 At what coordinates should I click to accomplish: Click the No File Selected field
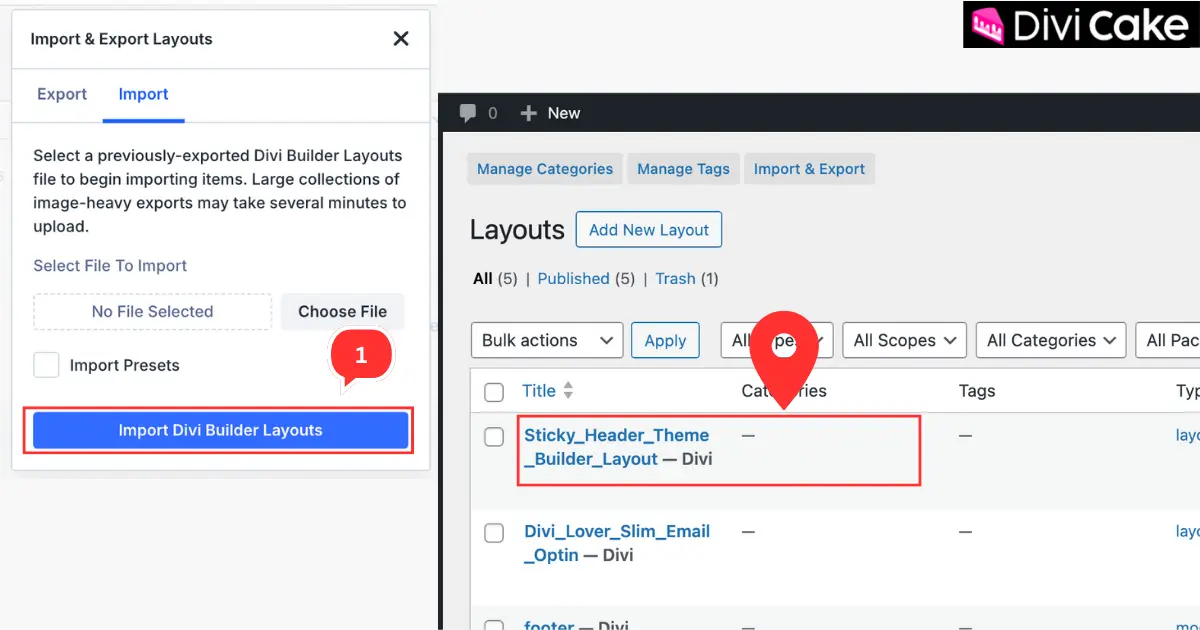click(152, 311)
